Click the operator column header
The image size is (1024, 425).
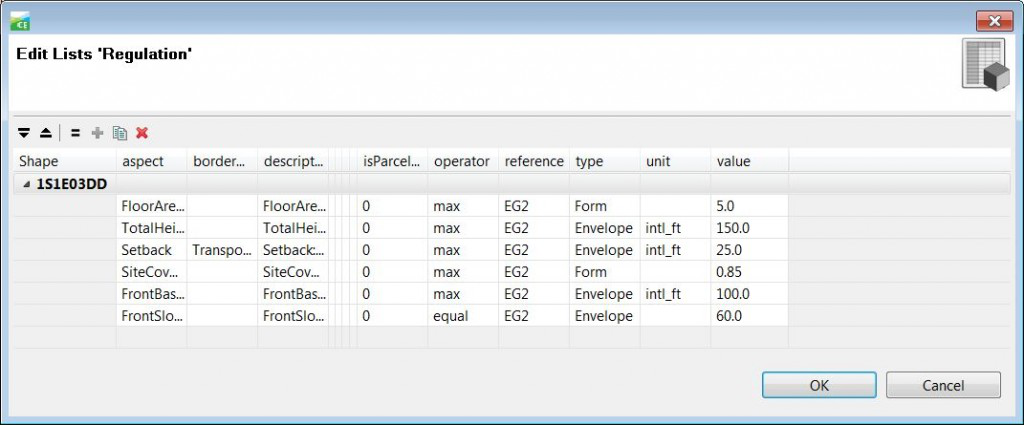(x=463, y=161)
